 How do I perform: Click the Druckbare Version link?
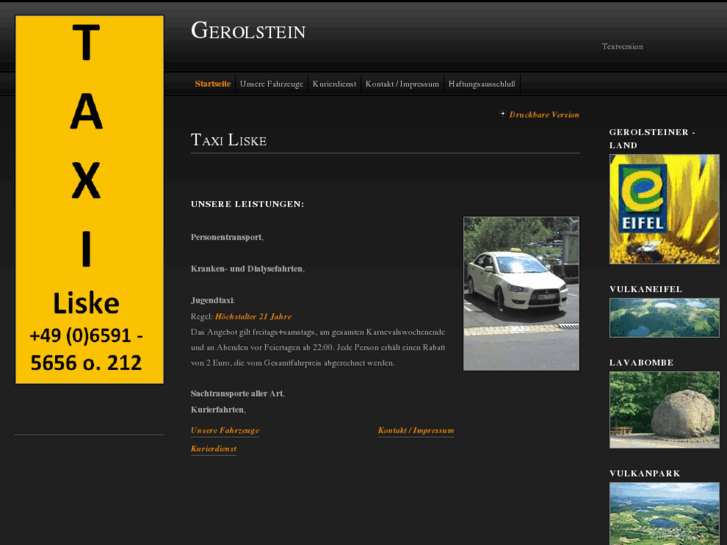tap(544, 115)
